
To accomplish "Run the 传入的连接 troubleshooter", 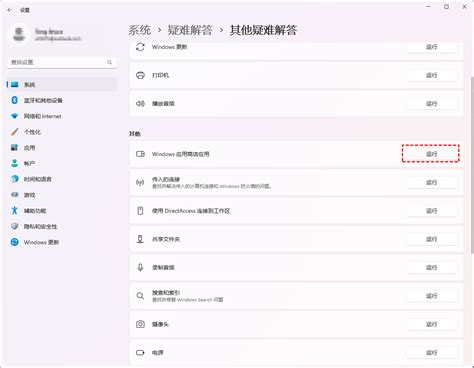I will [432, 182].
